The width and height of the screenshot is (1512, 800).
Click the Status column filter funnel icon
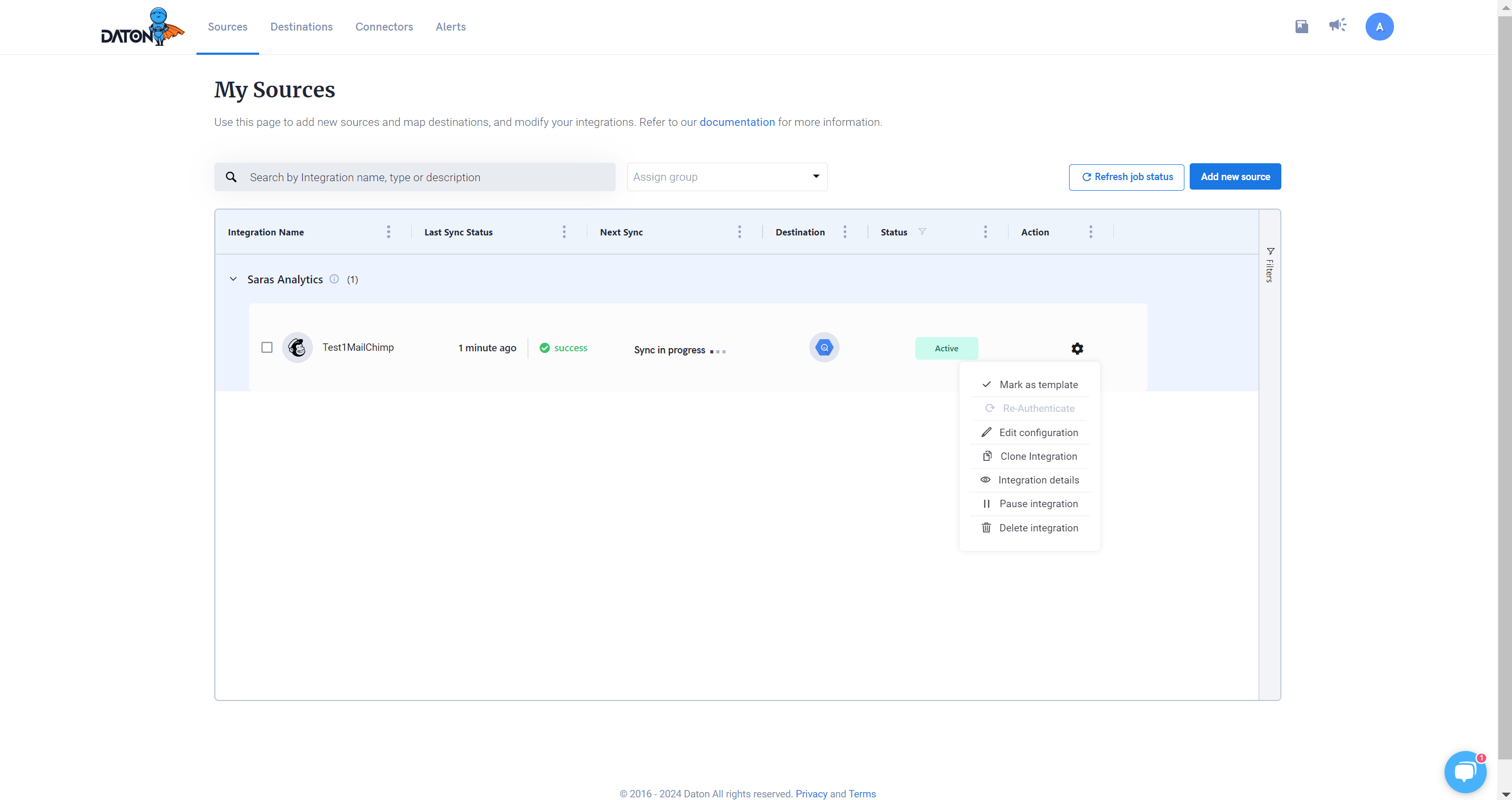click(x=922, y=232)
